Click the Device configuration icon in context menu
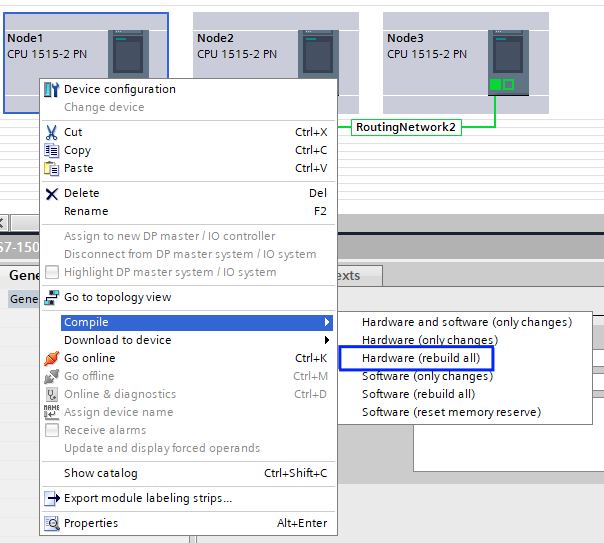 point(52,89)
